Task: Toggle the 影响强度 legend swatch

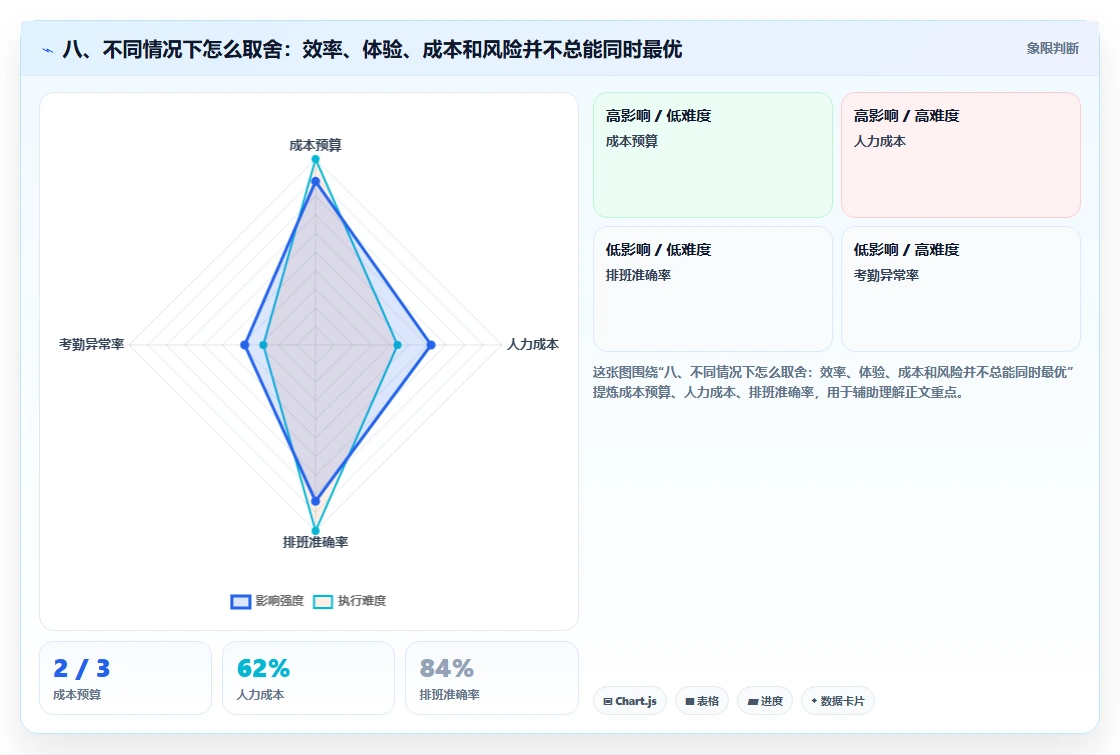Action: click(241, 601)
